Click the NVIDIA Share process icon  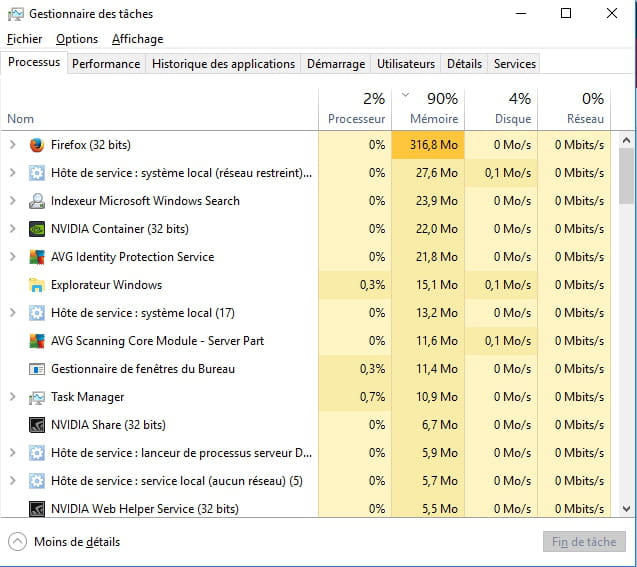pos(37,425)
